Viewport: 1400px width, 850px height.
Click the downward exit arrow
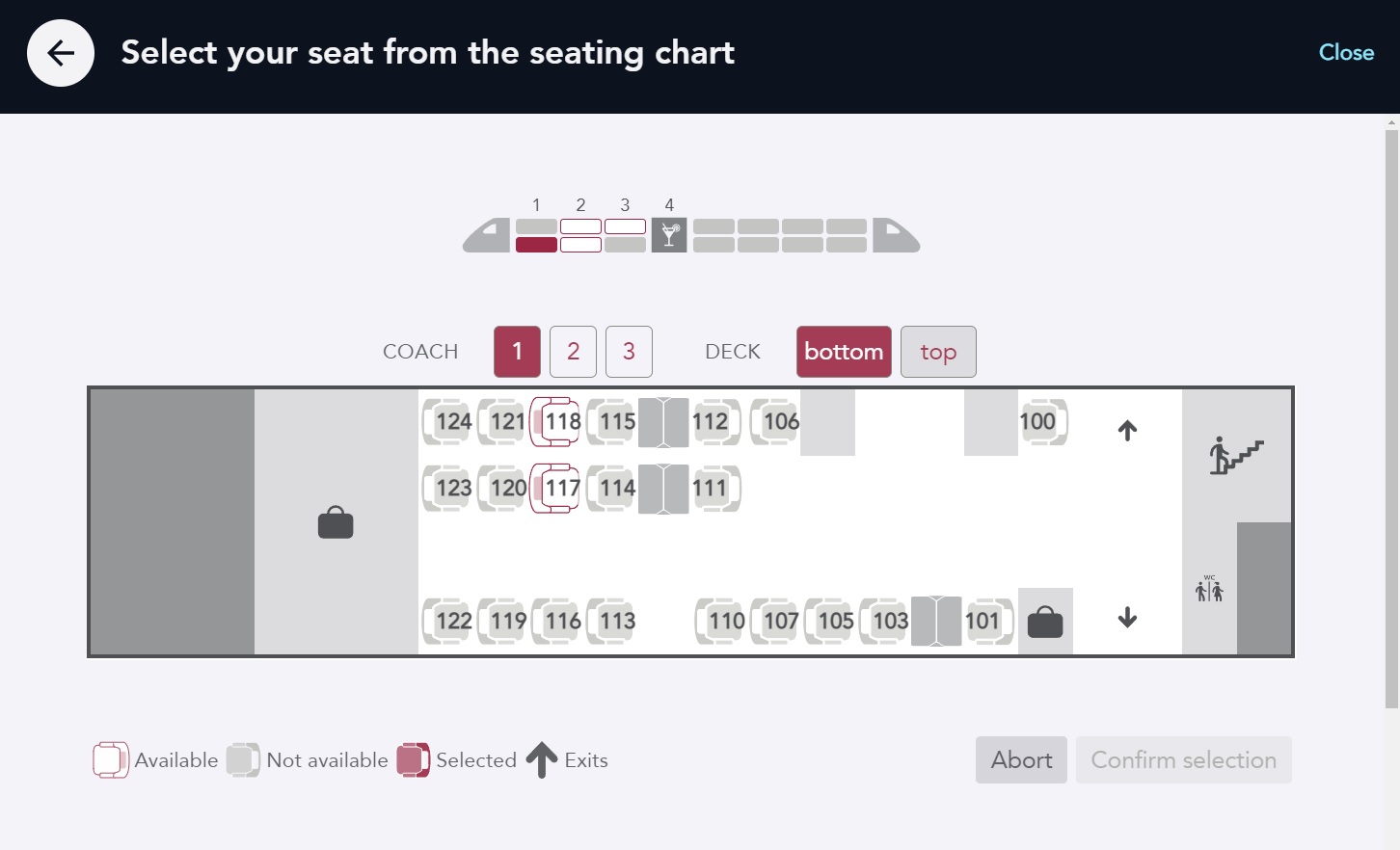tap(1127, 618)
